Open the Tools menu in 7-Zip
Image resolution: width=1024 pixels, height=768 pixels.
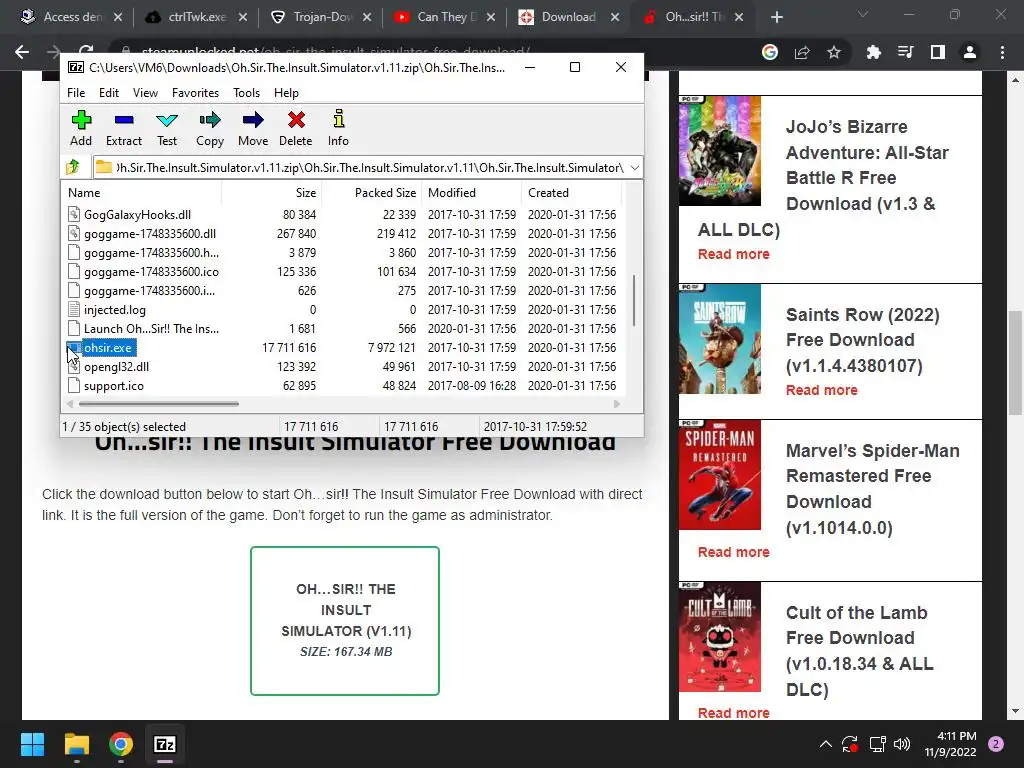pyautogui.click(x=246, y=93)
